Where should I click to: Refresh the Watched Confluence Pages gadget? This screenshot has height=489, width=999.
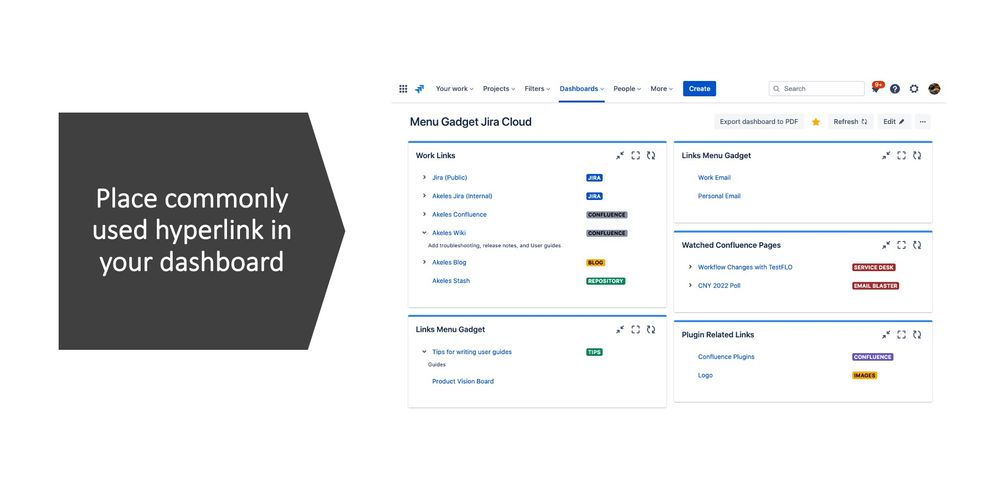point(916,245)
